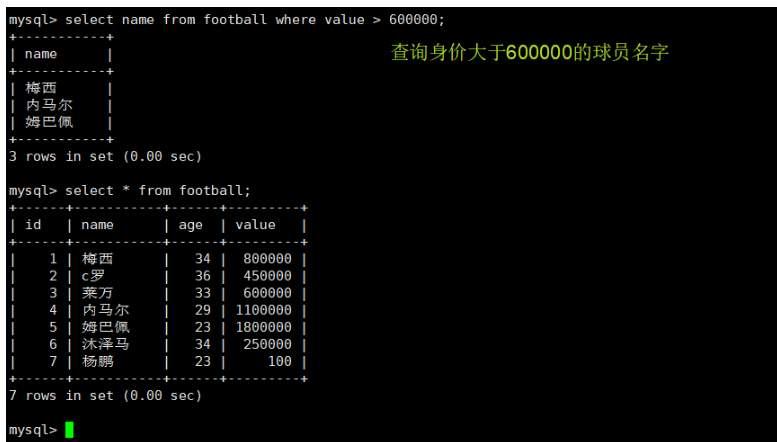777x442 pixels.
Task: Click the age 29 for 内马尔
Action: [x=203, y=310]
